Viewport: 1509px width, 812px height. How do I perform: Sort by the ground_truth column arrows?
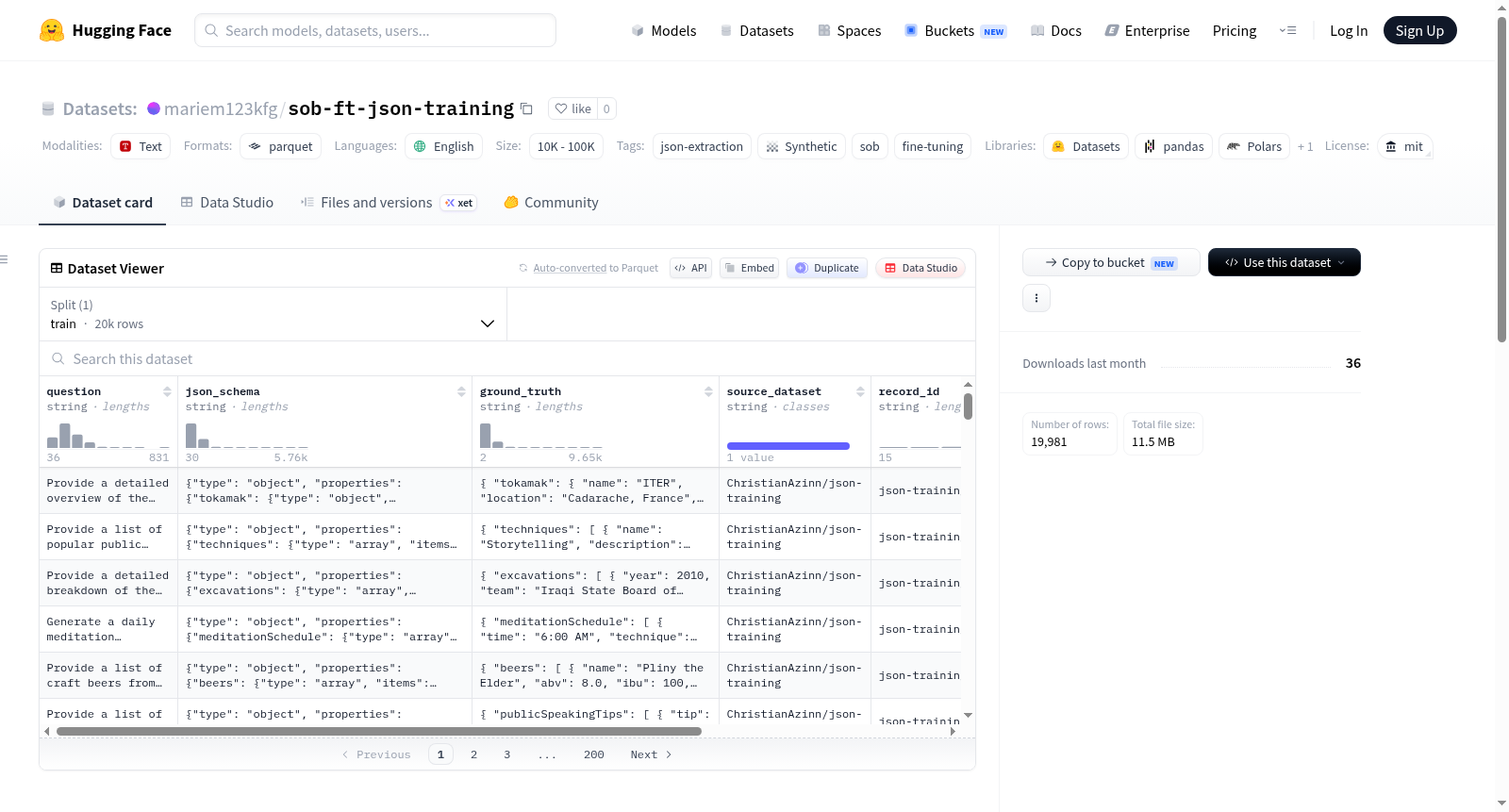708,391
